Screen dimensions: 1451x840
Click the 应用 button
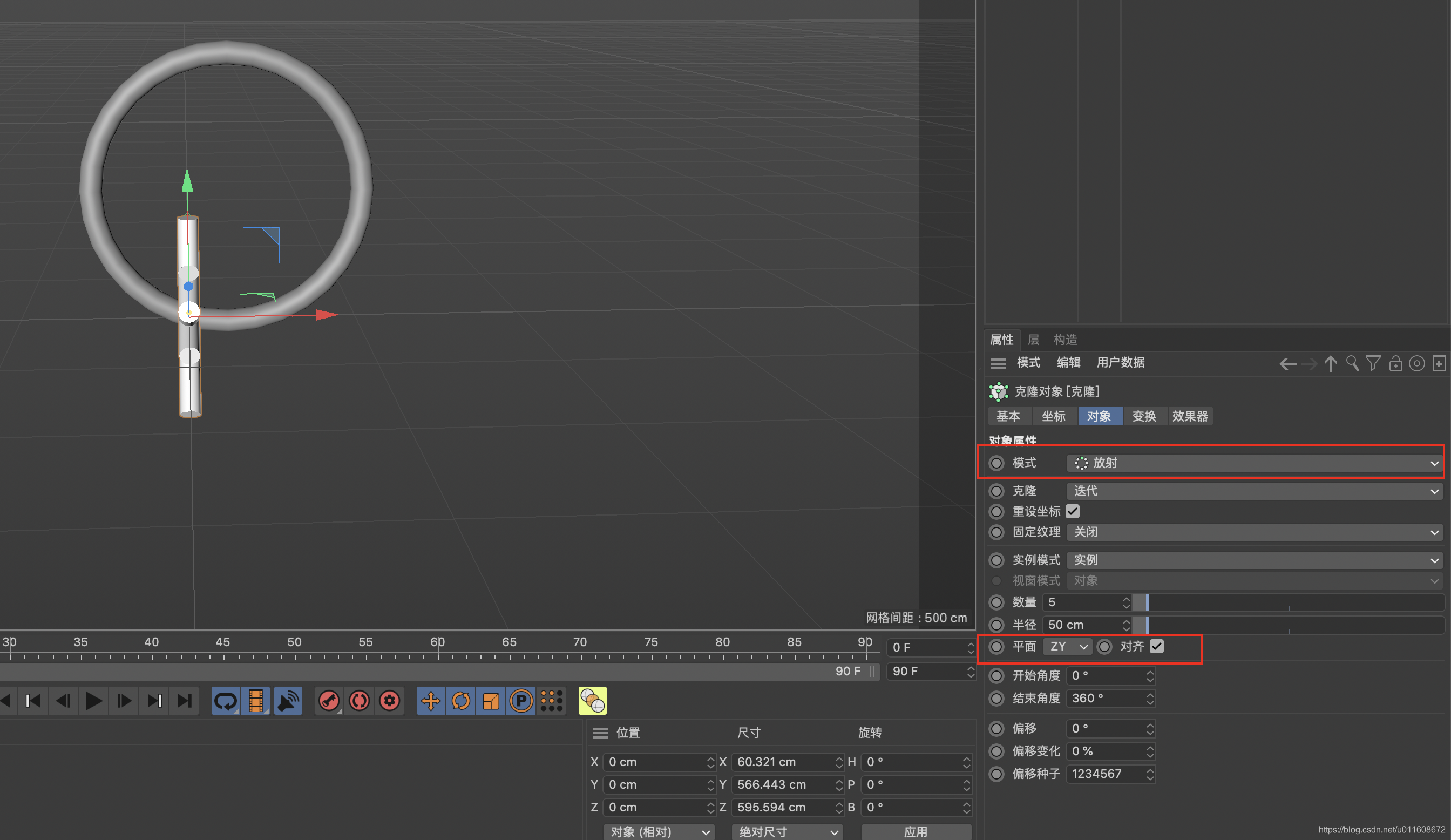pyautogui.click(x=915, y=831)
